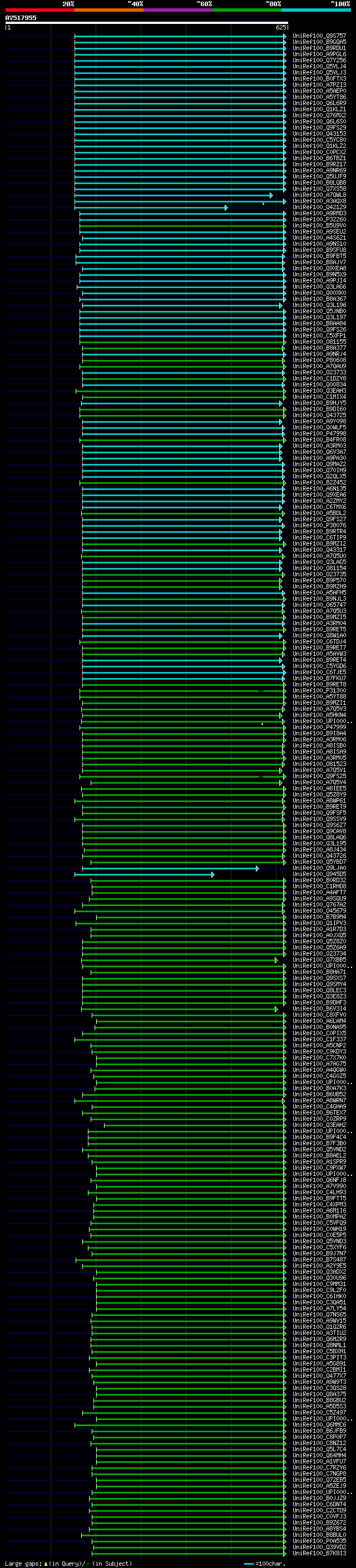Select the label UniRef100_A5ZEJ9
Image resolution: width=356 pixels, height=1568 pixels.
[319, 1486]
